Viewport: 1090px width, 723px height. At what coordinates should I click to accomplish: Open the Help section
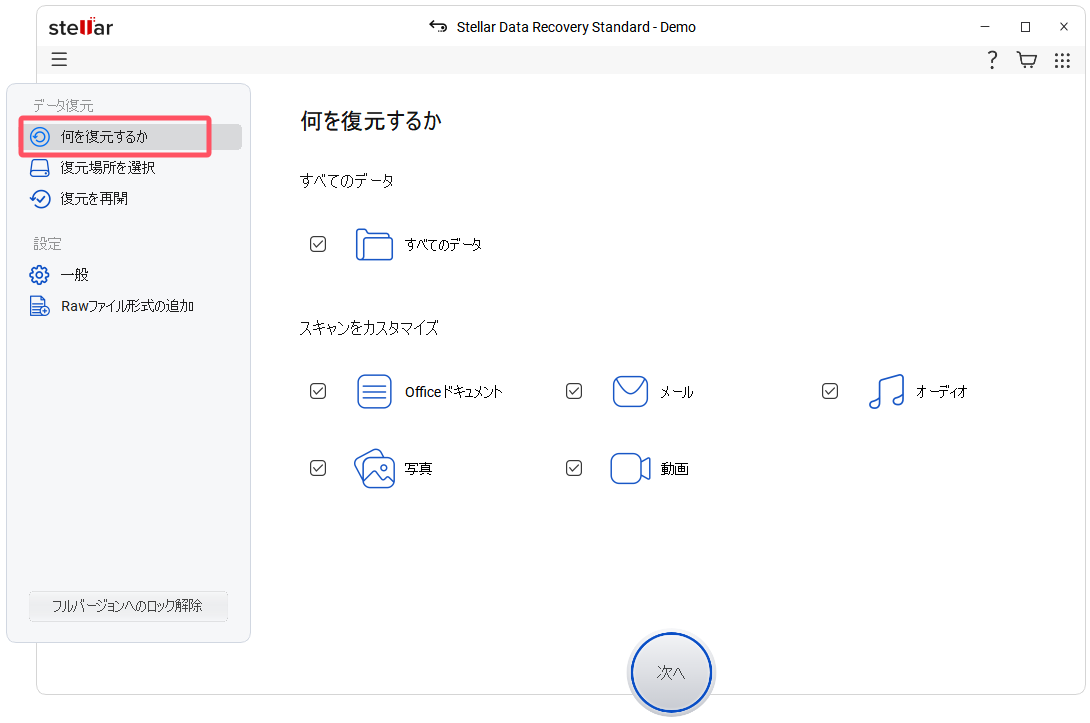[x=991, y=59]
